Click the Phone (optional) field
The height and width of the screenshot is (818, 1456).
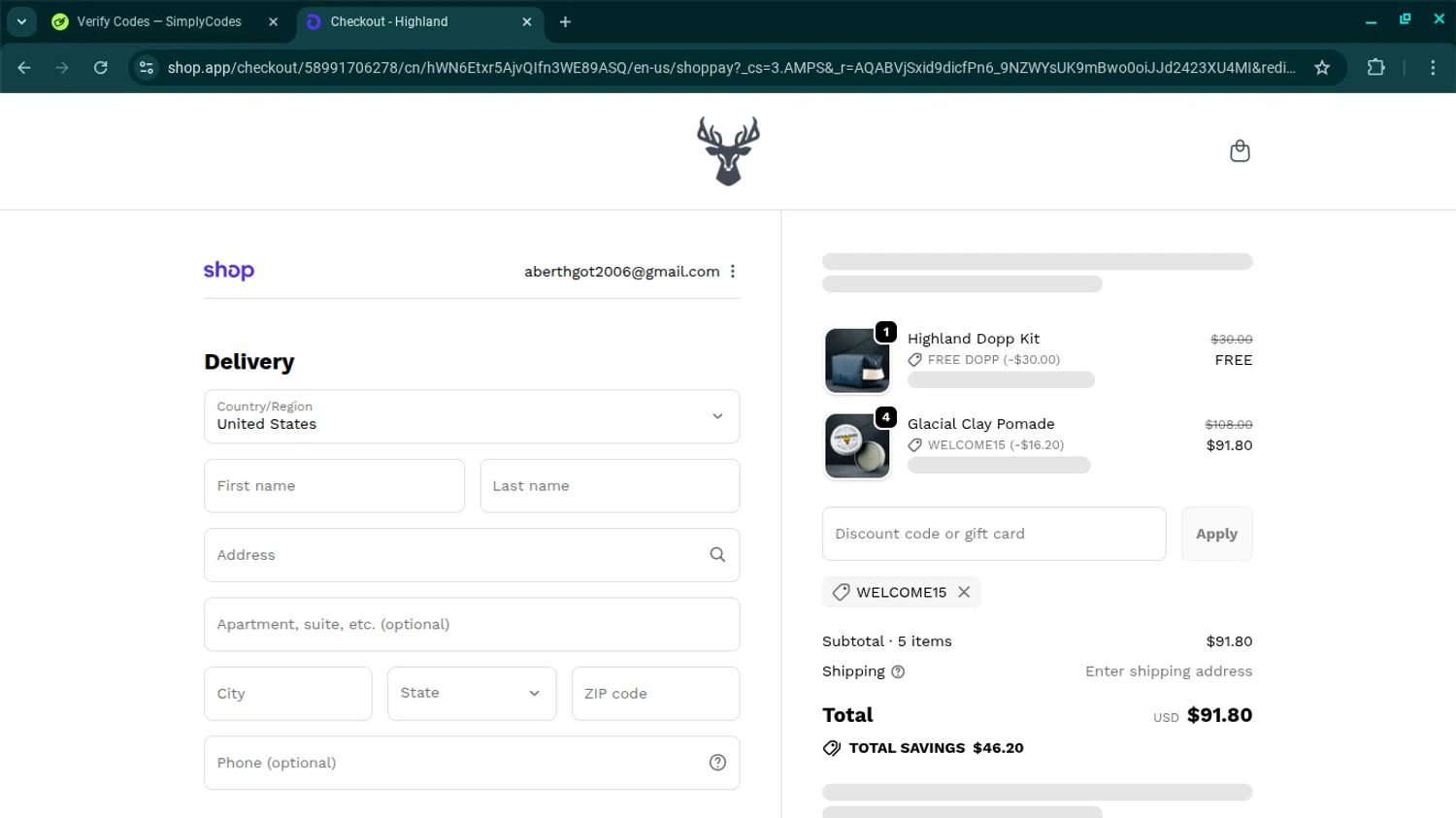472,763
